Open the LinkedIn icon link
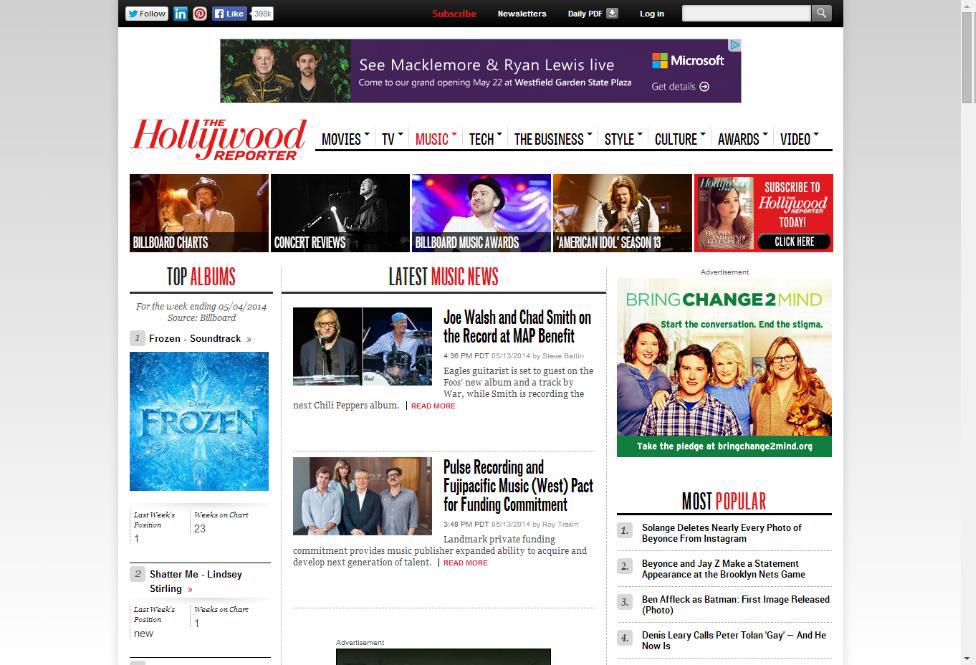Screen dimensions: 976x665 coord(180,14)
